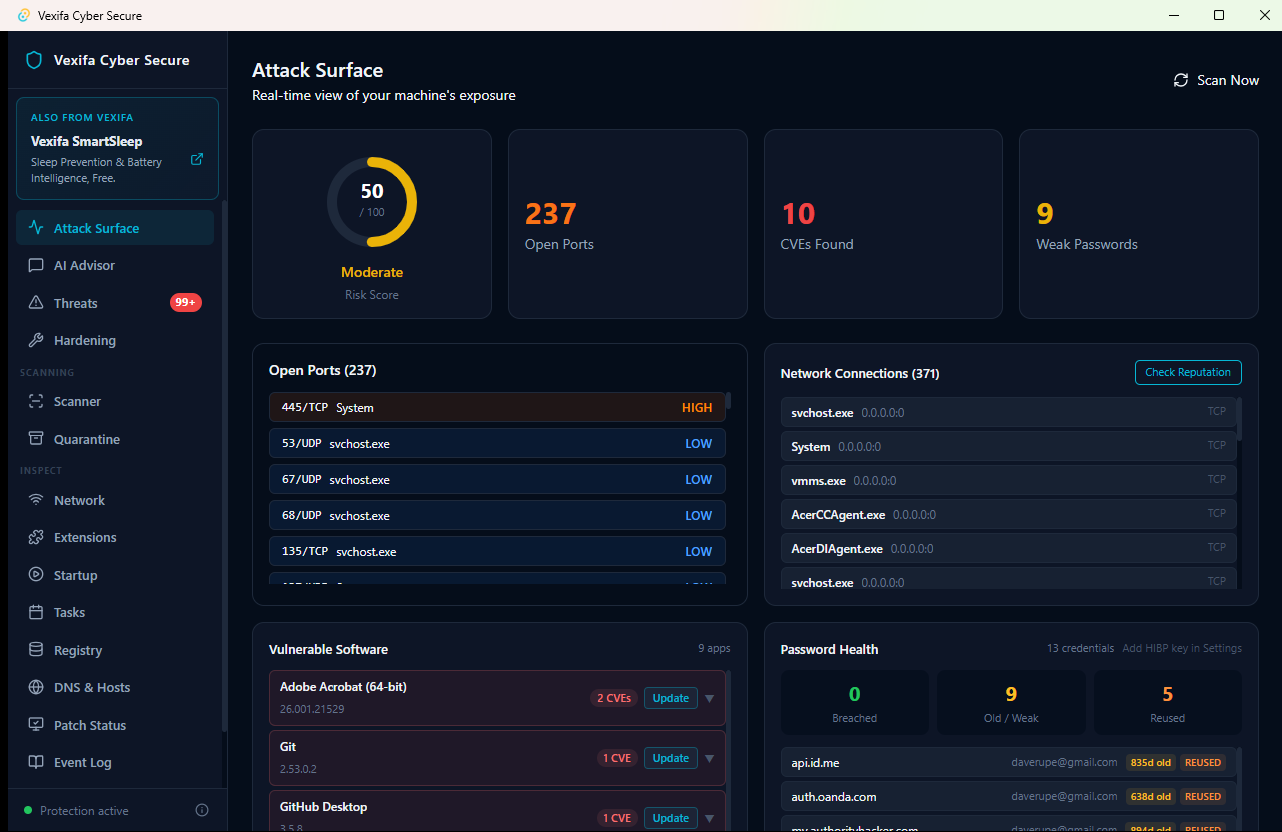Click the Open Ports list scrollbar
The height and width of the screenshot is (832, 1282).
point(728,401)
